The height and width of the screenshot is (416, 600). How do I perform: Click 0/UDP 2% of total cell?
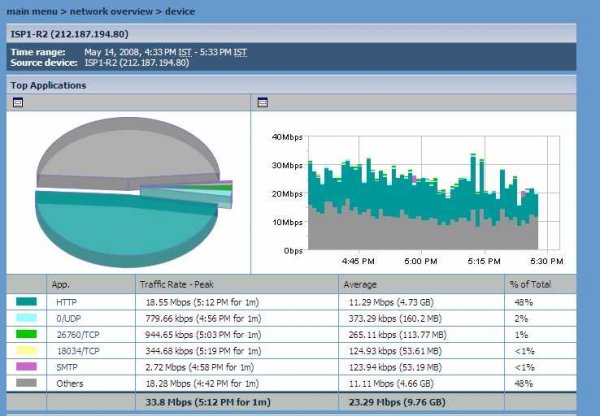521,318
